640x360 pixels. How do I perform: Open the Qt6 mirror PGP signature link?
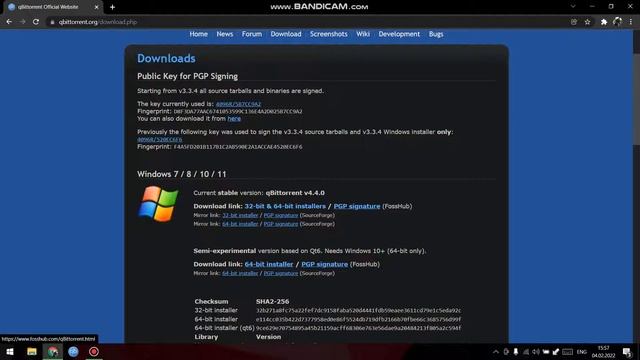[281, 273]
